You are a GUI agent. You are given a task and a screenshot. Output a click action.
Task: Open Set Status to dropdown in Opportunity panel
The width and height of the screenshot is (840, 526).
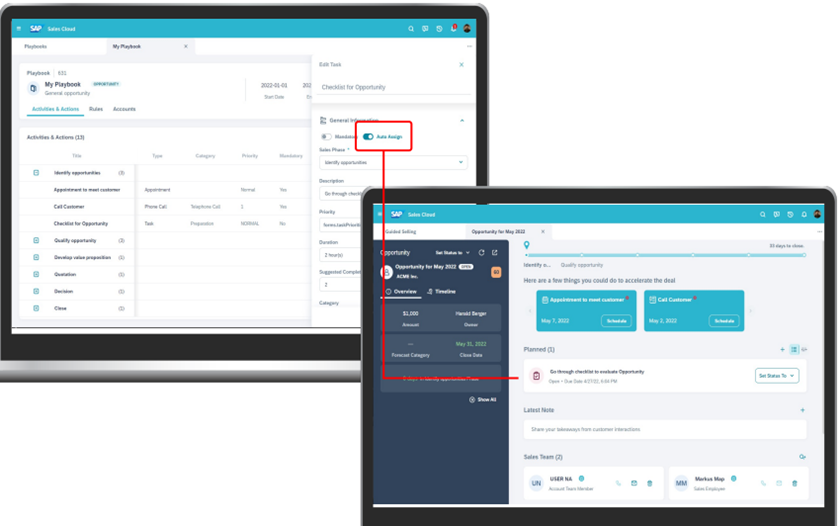(452, 252)
